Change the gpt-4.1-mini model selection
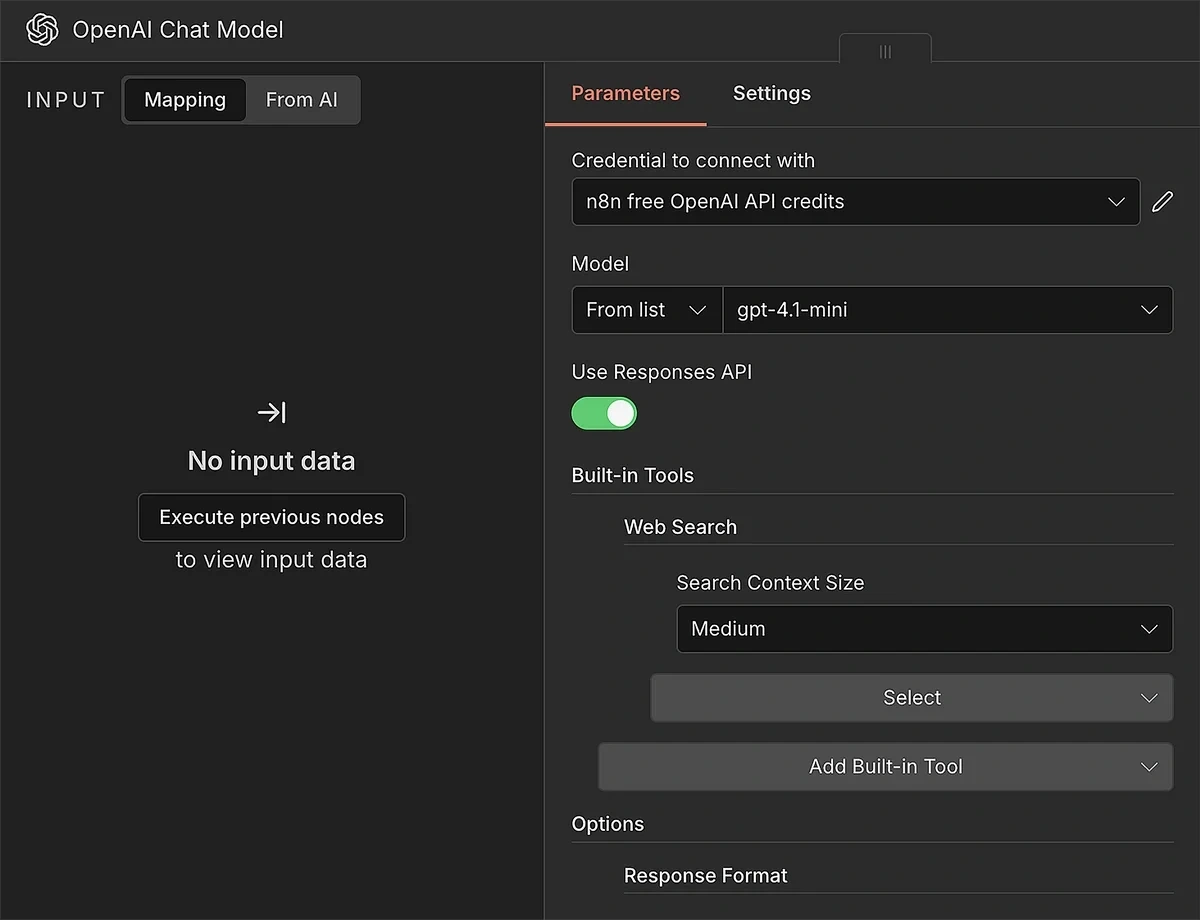This screenshot has height=920, width=1200. [948, 310]
